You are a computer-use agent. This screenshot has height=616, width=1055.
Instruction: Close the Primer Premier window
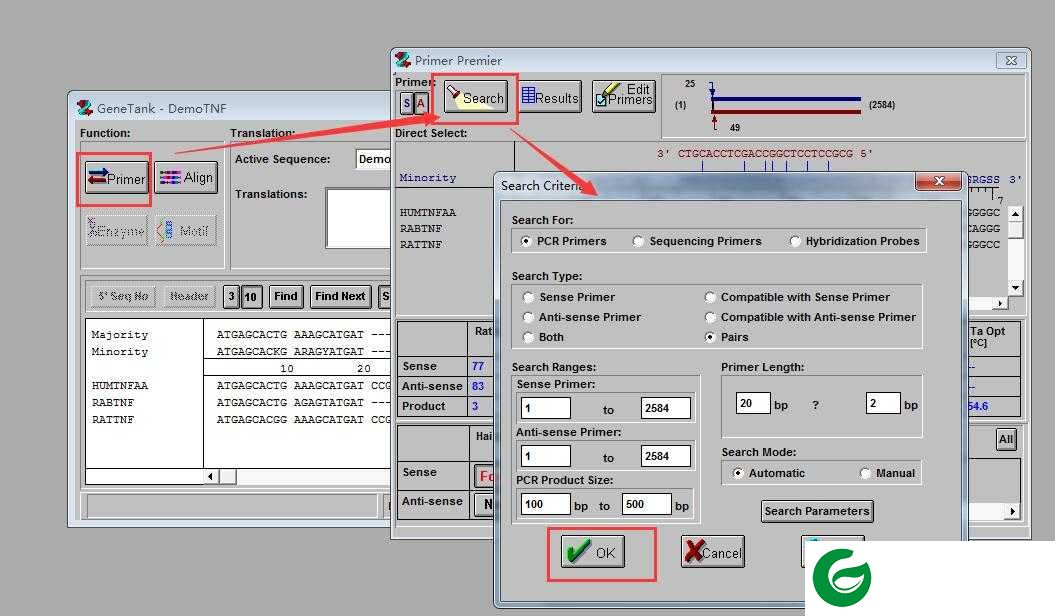(x=1011, y=61)
